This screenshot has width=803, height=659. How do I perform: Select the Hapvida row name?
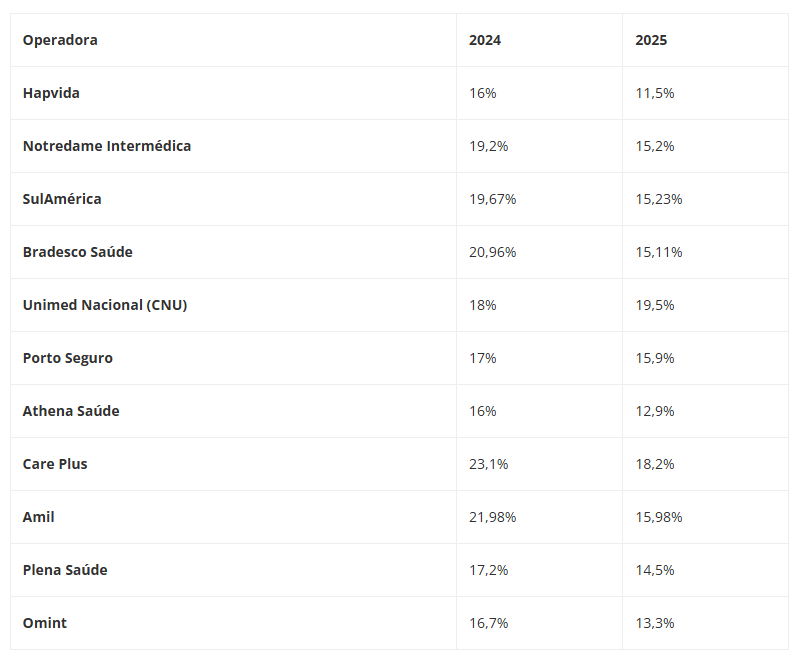tap(51, 93)
